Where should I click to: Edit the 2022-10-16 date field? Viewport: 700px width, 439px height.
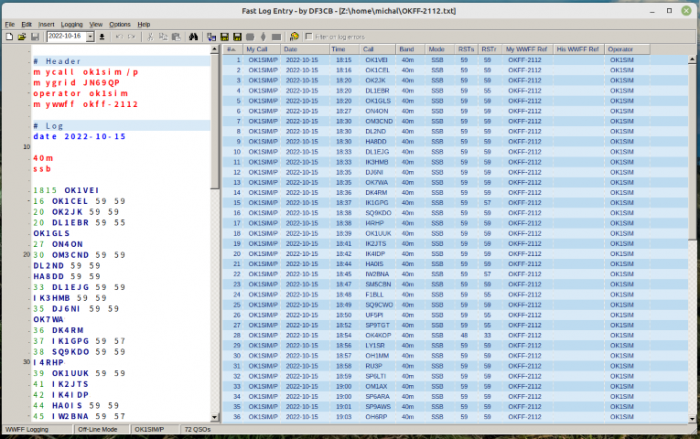point(67,37)
